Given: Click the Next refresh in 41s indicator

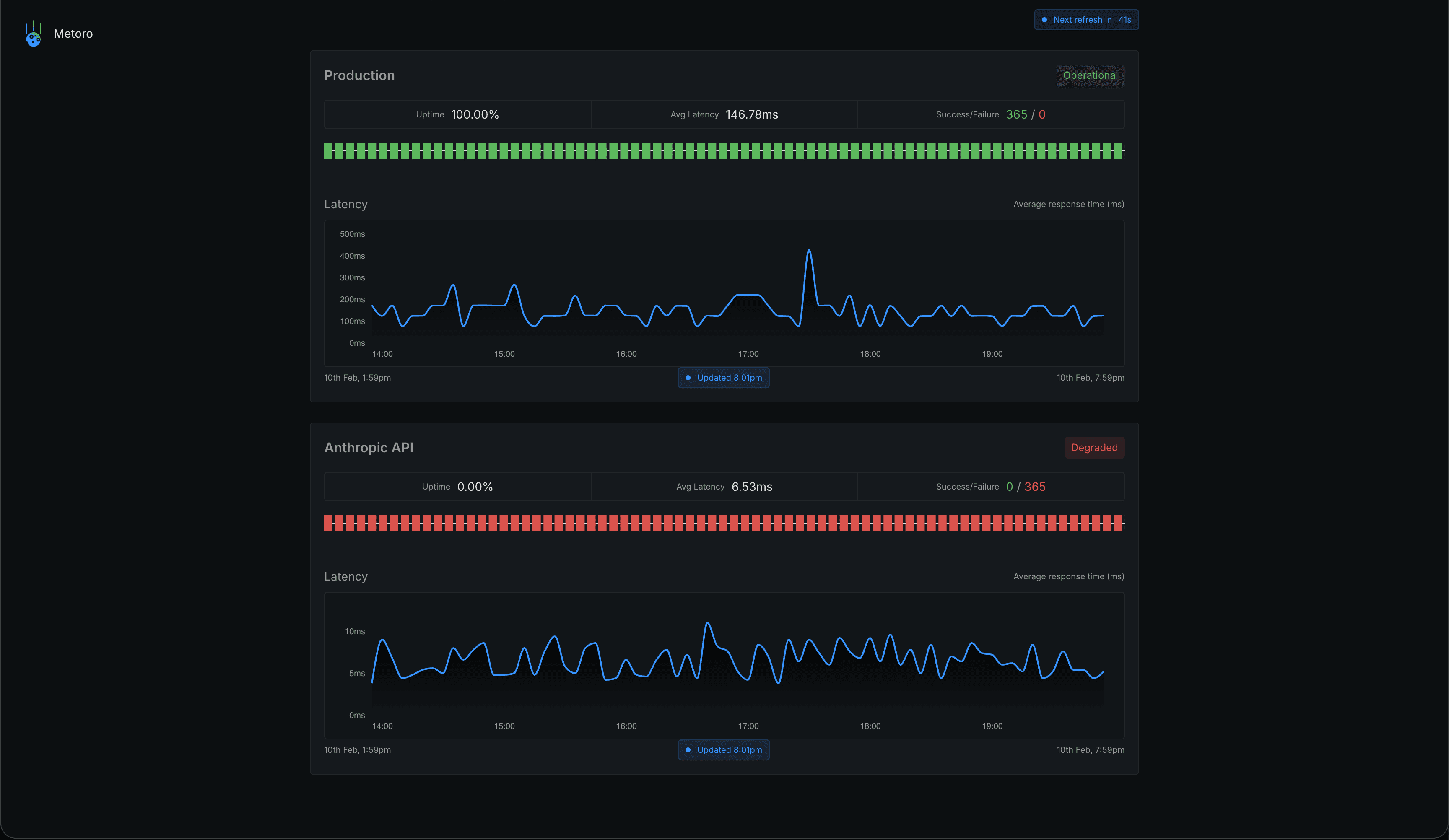Looking at the screenshot, I should coord(1085,20).
